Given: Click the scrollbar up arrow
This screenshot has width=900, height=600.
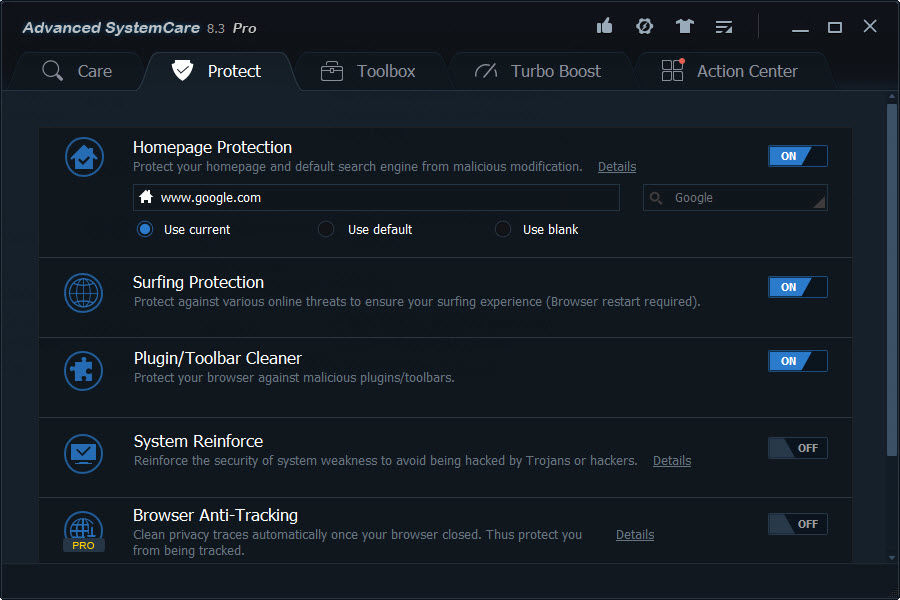Looking at the screenshot, I should (891, 96).
